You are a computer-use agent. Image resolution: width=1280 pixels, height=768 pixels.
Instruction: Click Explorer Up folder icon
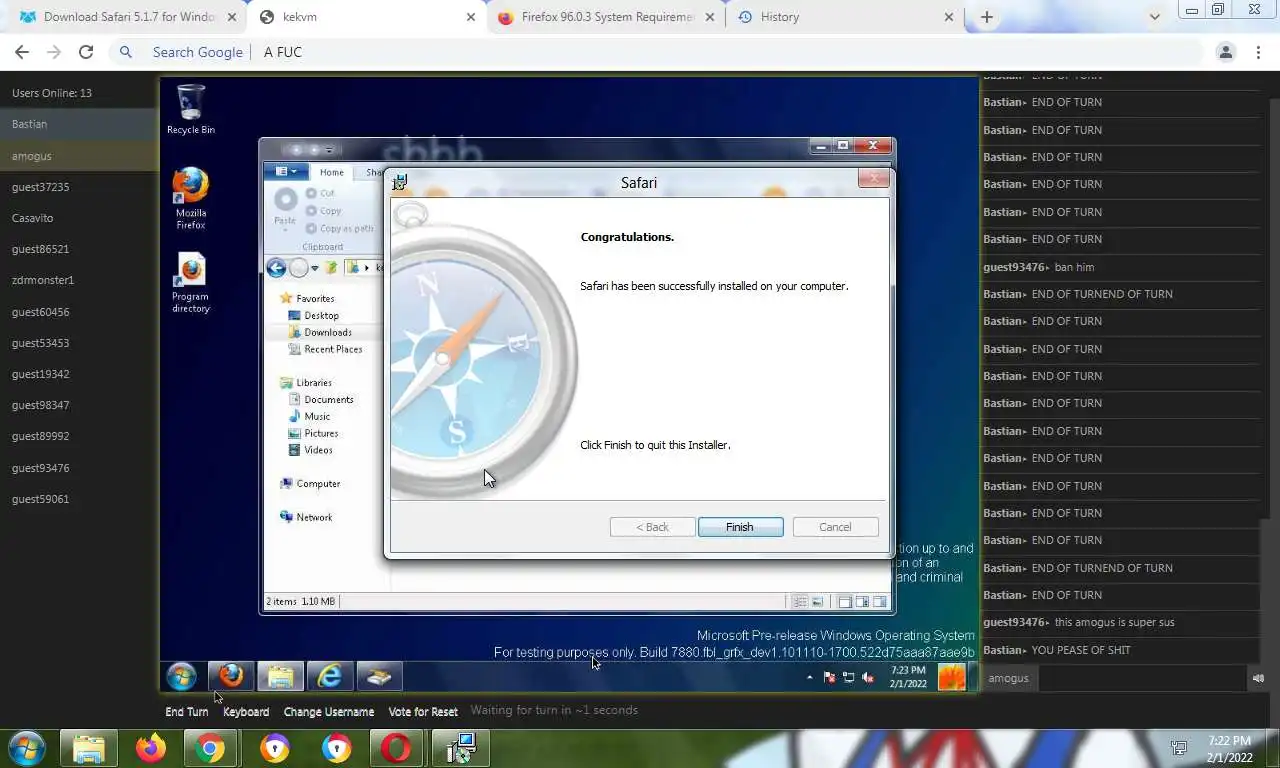331,267
